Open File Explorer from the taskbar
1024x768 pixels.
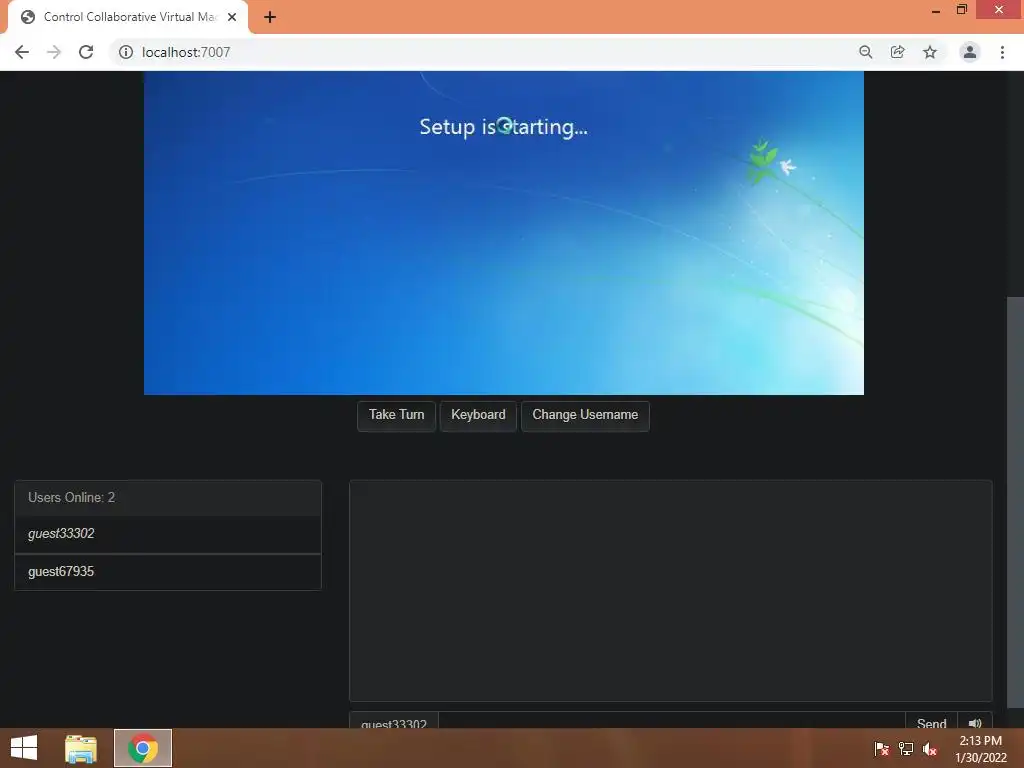pyautogui.click(x=81, y=748)
